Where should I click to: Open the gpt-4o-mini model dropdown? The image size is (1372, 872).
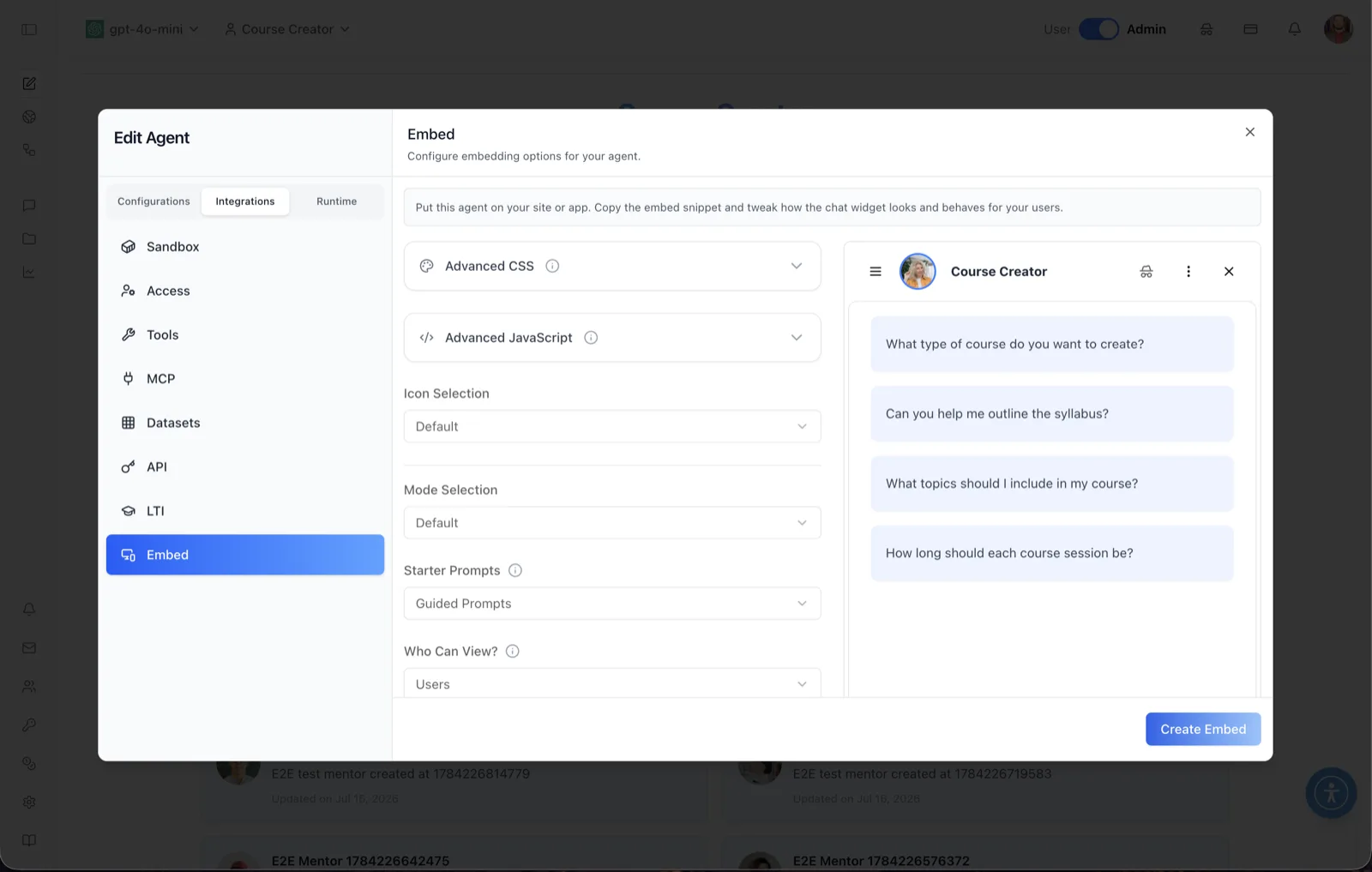[142, 29]
